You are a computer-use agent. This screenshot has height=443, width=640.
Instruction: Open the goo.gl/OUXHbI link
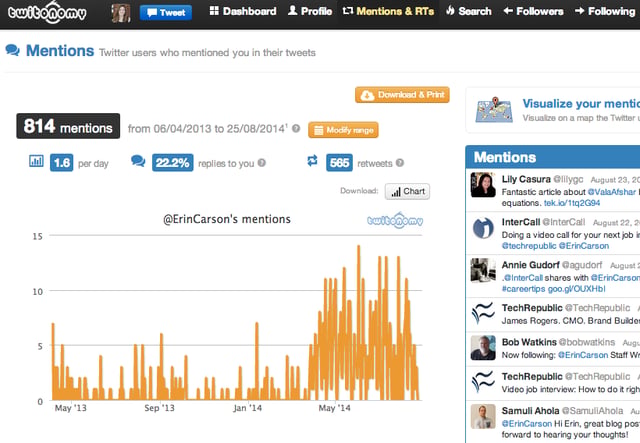point(576,289)
